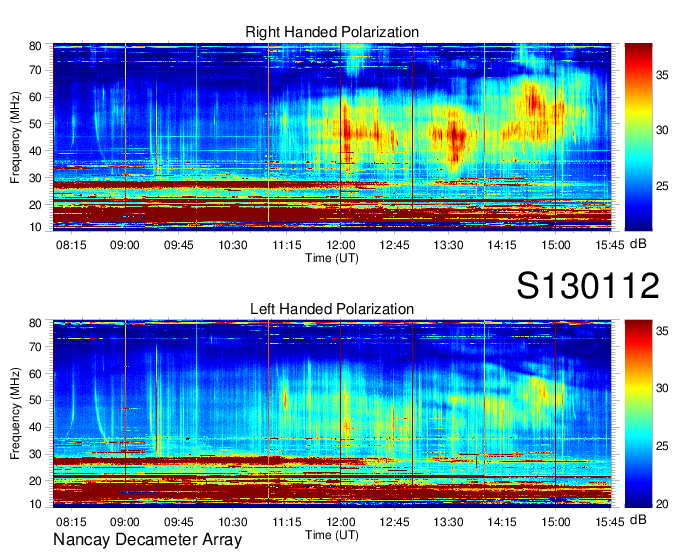
Task: Click the 60 MHz tick on top plot
Action: pos(35,97)
